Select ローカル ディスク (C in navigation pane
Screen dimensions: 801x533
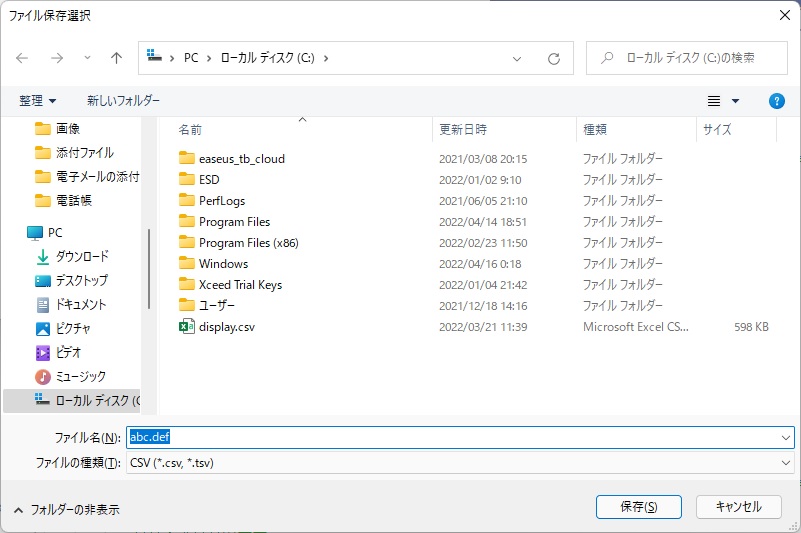72,401
